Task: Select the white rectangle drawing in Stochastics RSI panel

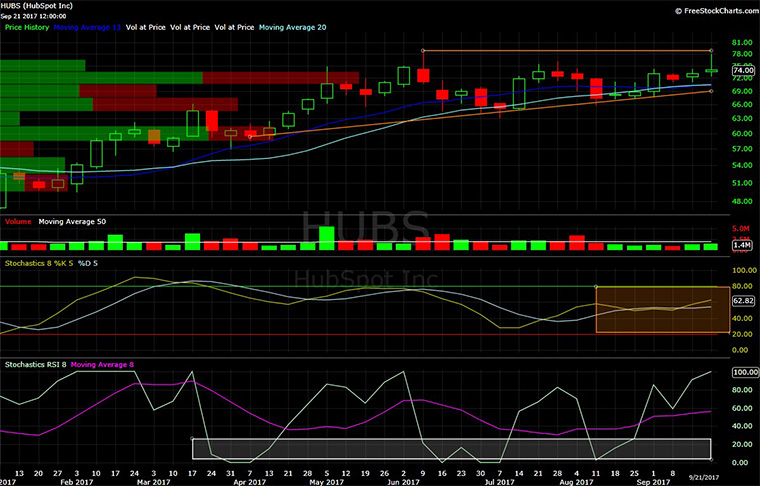Action: coord(451,449)
